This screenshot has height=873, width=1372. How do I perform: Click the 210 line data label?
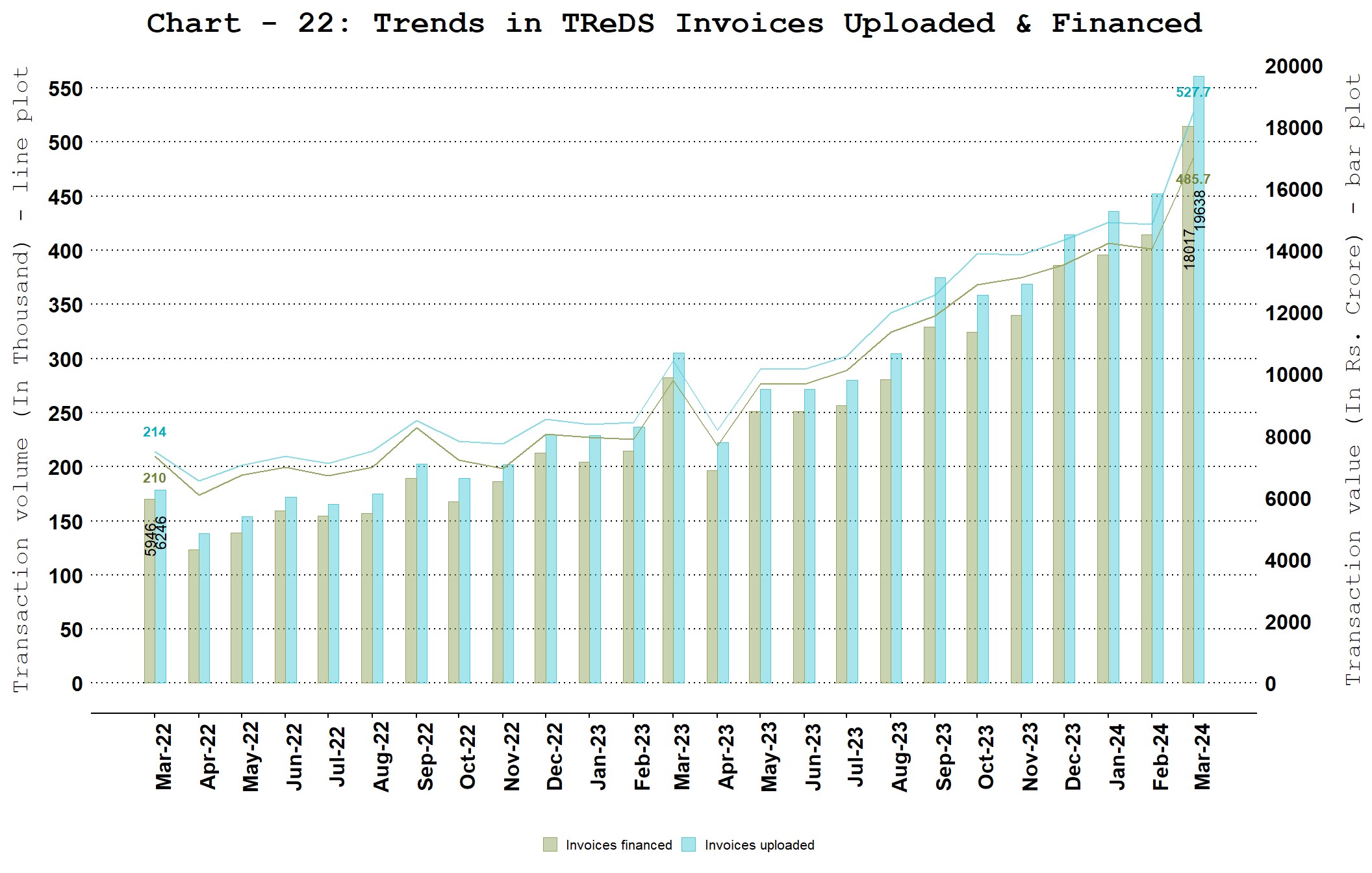point(155,478)
